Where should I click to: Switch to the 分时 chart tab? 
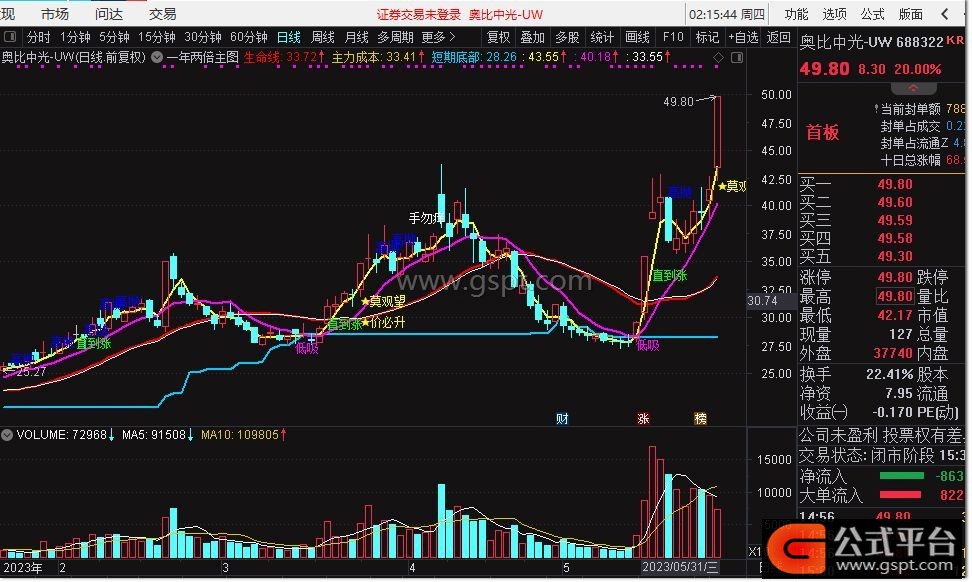tap(39, 37)
